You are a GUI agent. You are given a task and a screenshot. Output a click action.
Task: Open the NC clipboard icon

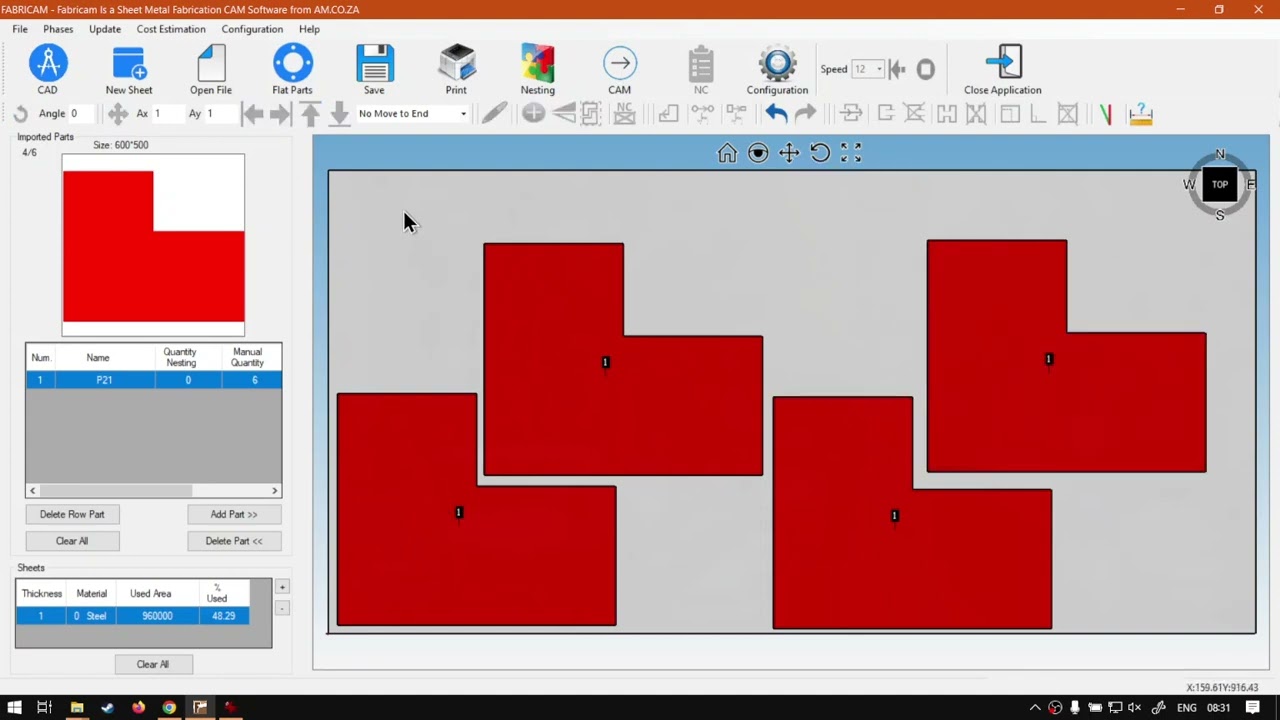coord(701,64)
